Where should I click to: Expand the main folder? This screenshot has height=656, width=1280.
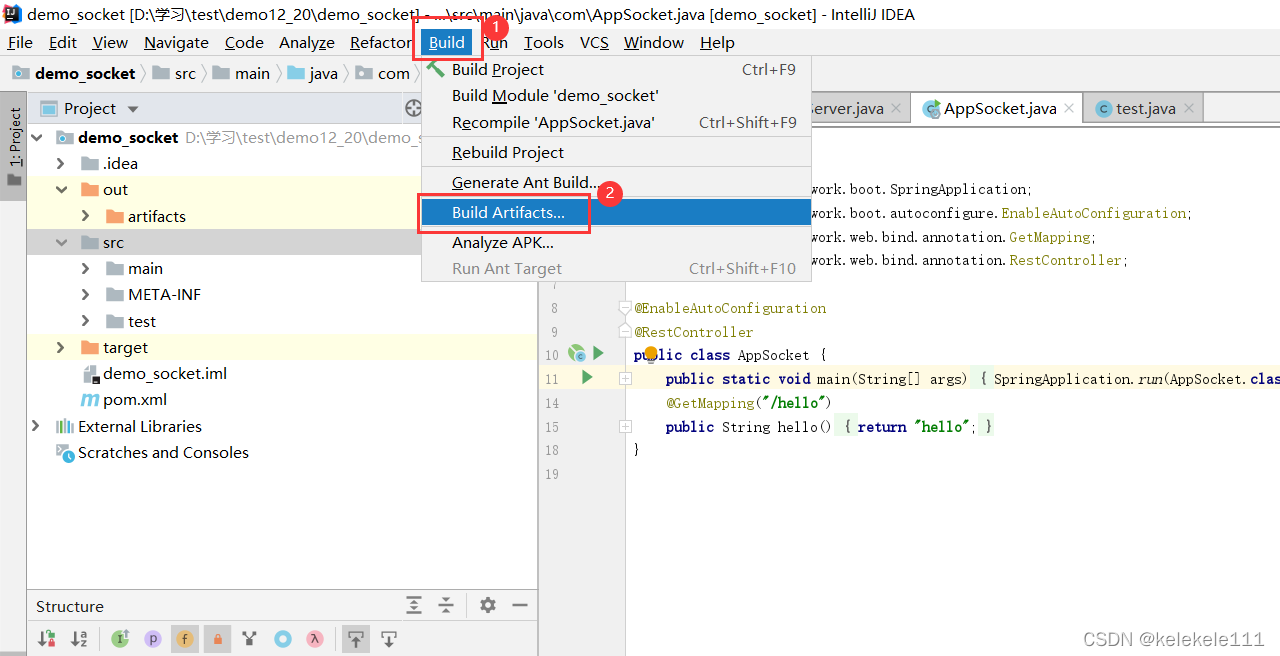point(86,268)
